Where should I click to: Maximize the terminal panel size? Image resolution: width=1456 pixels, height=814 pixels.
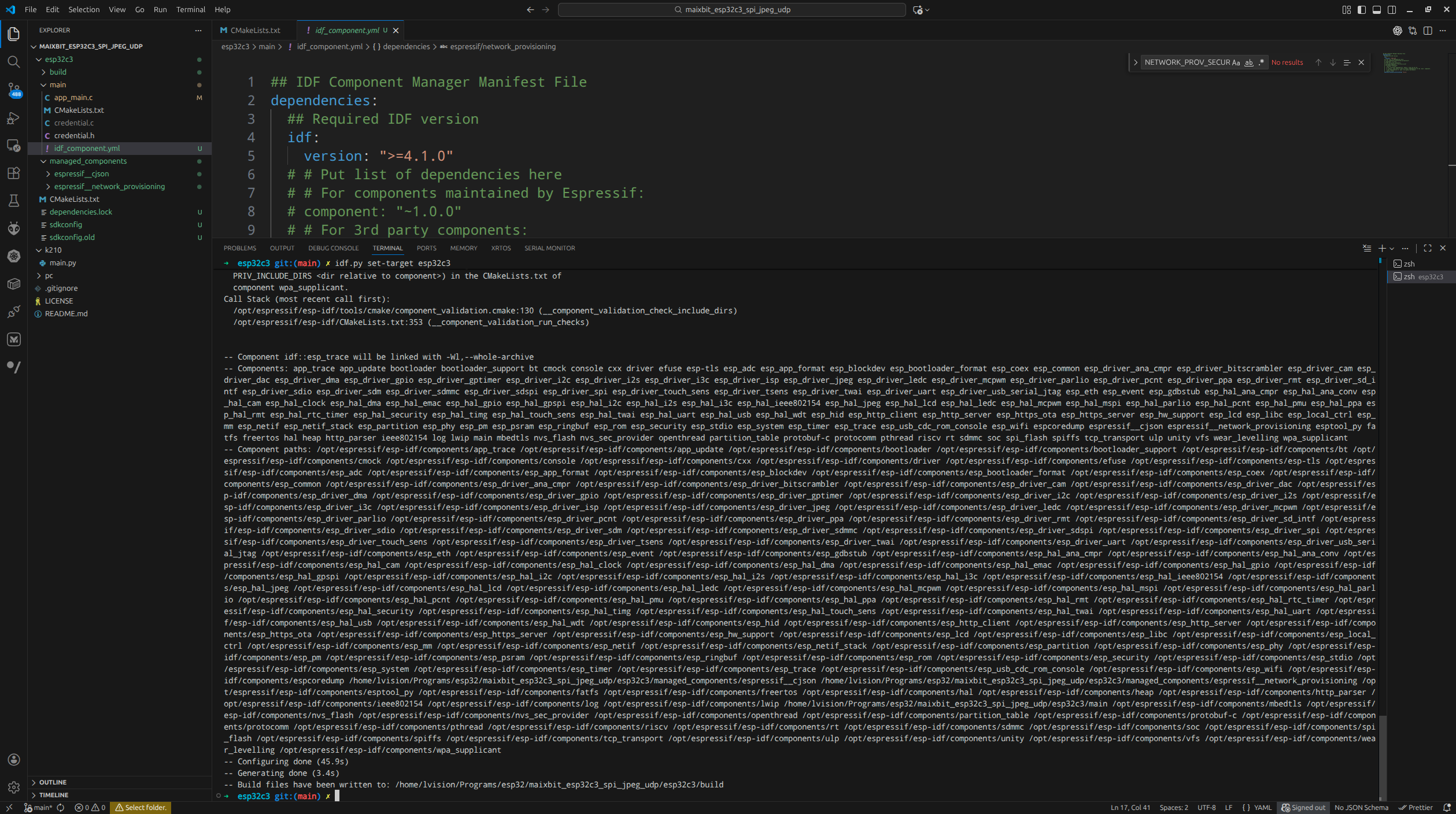coord(1428,248)
